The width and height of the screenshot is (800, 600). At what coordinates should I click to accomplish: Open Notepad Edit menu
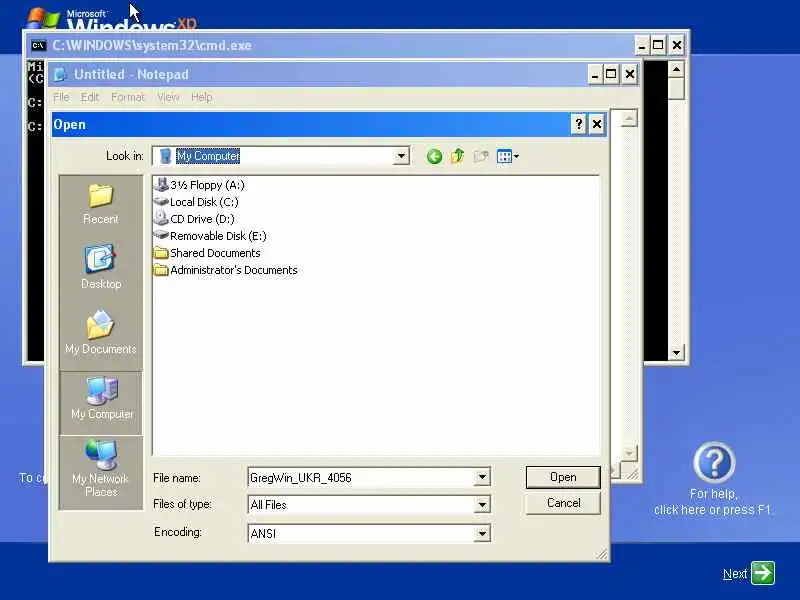click(90, 97)
